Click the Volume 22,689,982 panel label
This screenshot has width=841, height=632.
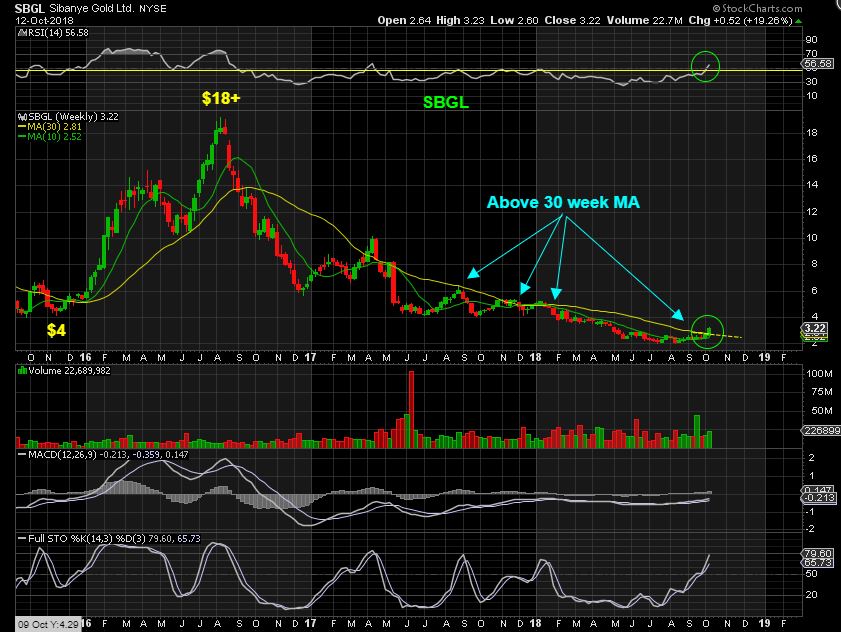point(69,371)
